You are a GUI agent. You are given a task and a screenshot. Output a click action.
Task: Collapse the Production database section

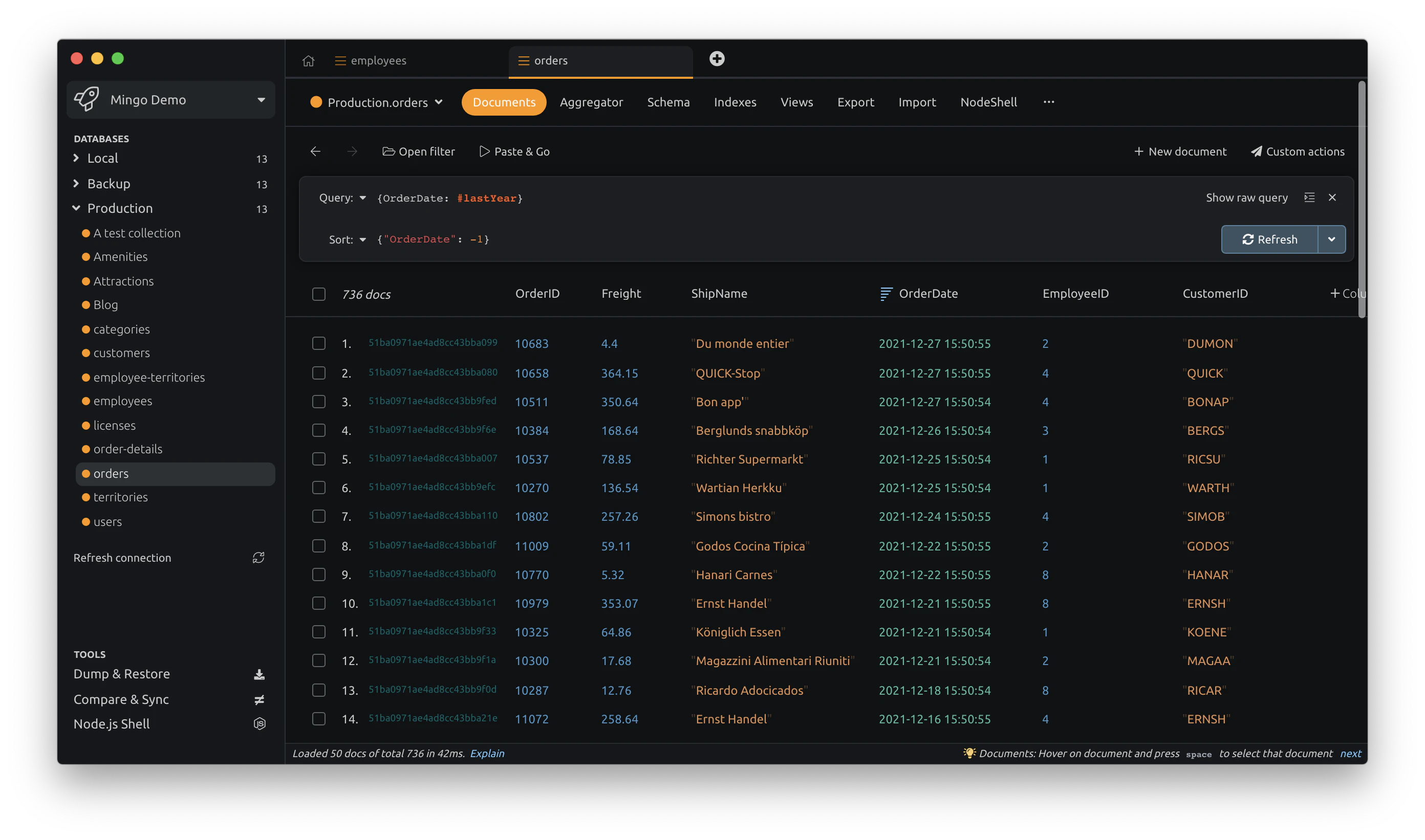pos(76,208)
